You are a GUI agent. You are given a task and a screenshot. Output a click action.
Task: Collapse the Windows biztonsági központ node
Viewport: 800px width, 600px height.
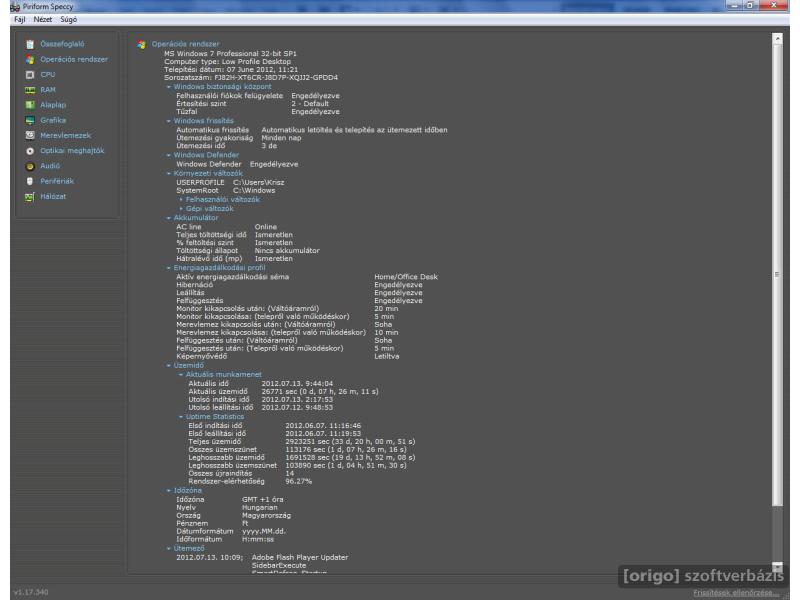tap(168, 87)
